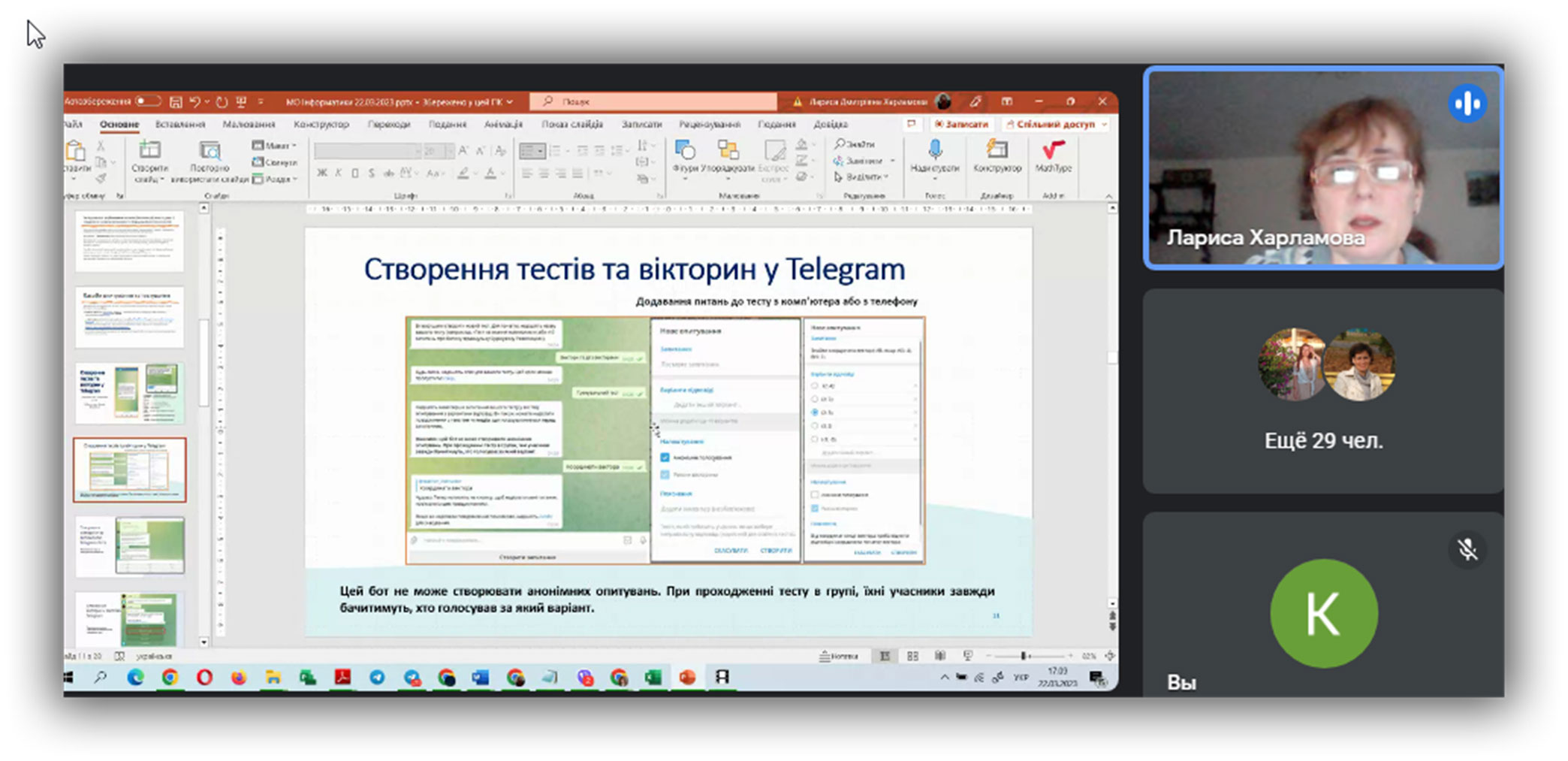Image resolution: width=1568 pixels, height=761 pixels.
Task: Toggle the numbered list button
Action: coord(556,151)
